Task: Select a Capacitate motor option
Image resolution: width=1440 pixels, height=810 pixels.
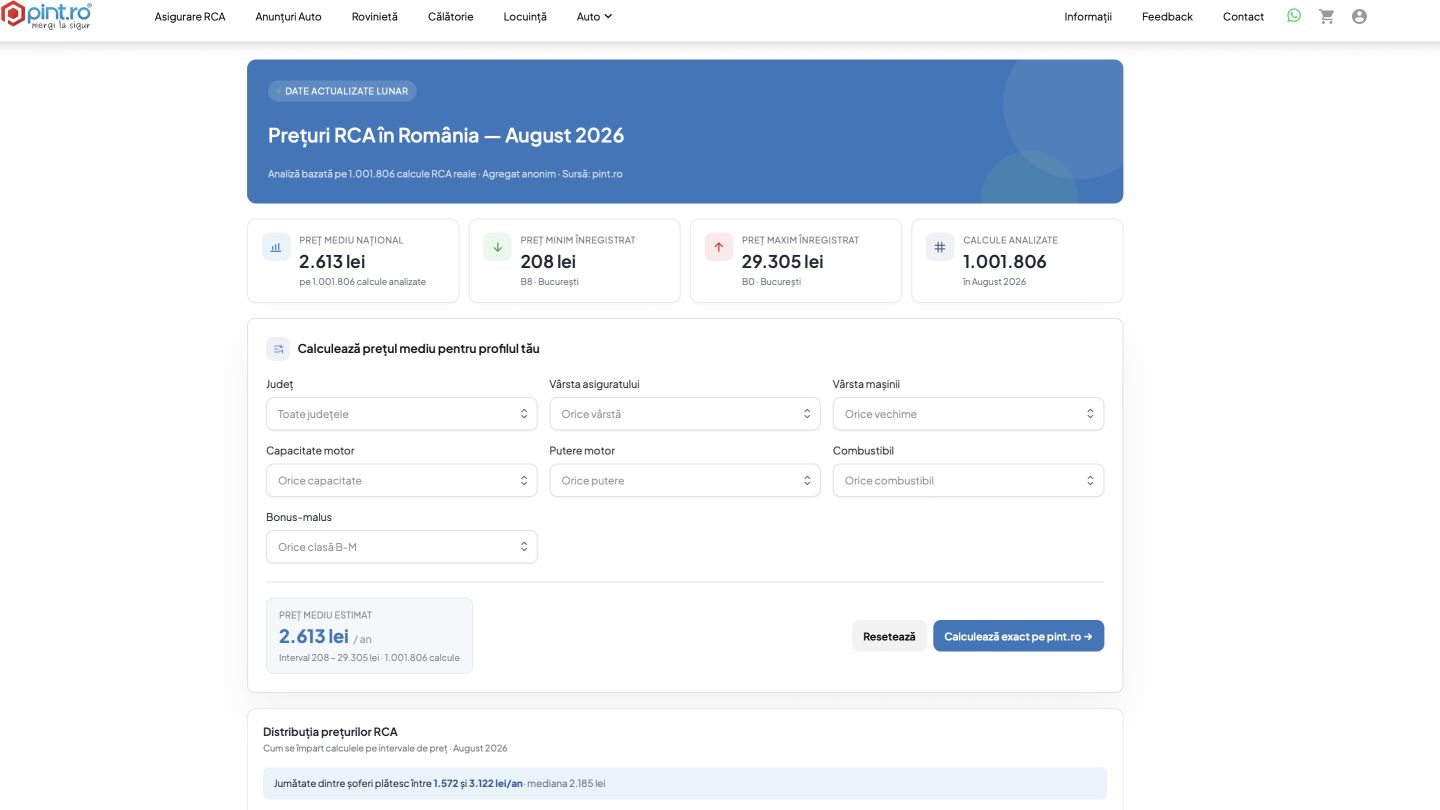Action: [x=401, y=480]
